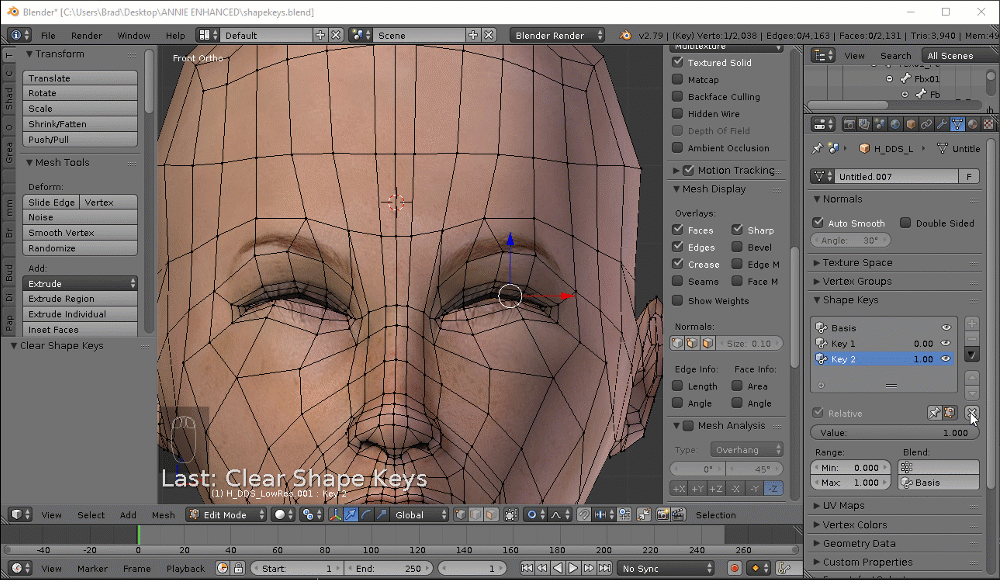The height and width of the screenshot is (580, 1000).
Task: Expand the Vertex Groups panel
Action: [x=857, y=281]
